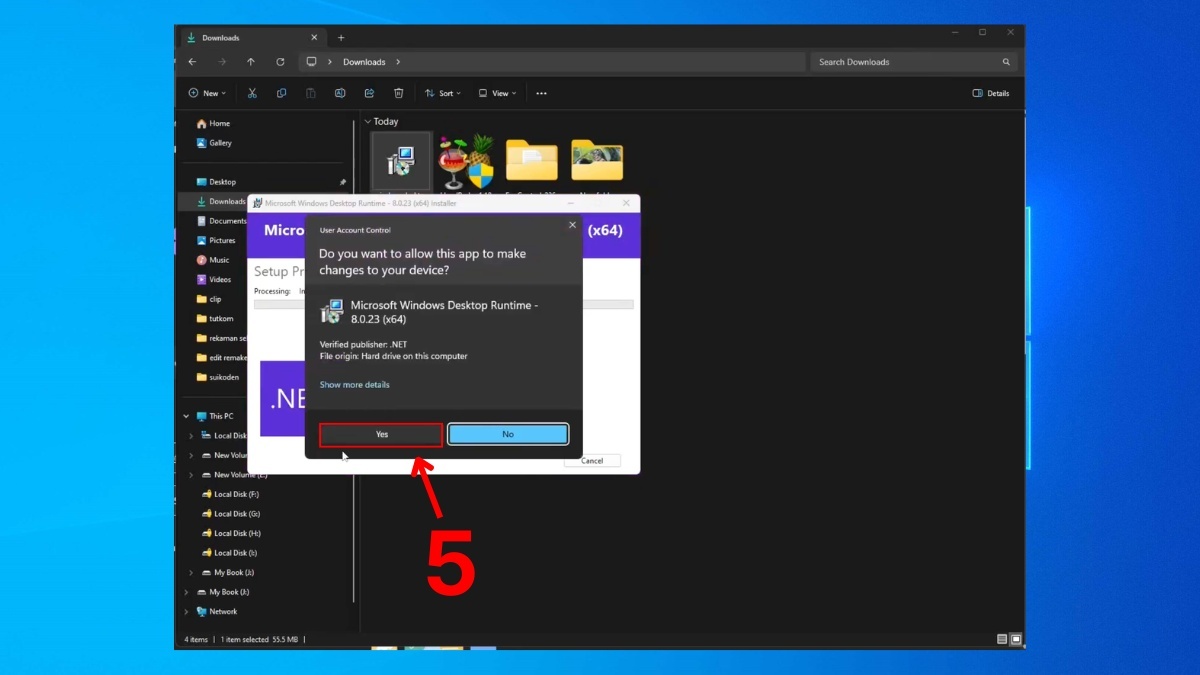This screenshot has width=1200, height=675.
Task: Click the PC icon in address bar
Action: point(311,62)
